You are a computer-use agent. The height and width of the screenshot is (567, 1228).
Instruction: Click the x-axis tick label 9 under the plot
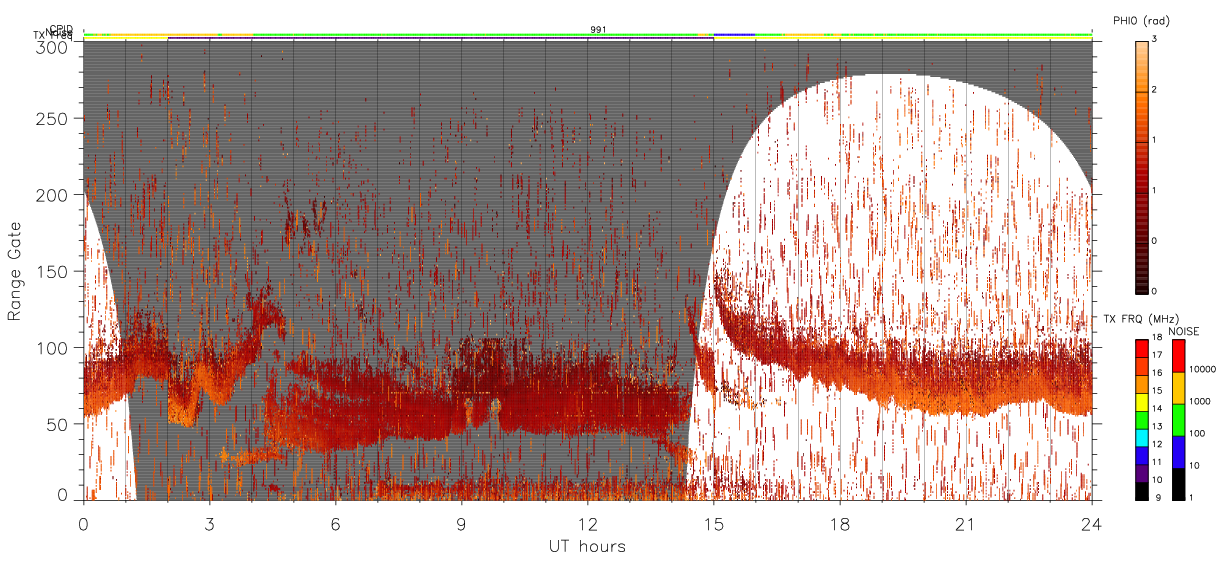(x=461, y=524)
